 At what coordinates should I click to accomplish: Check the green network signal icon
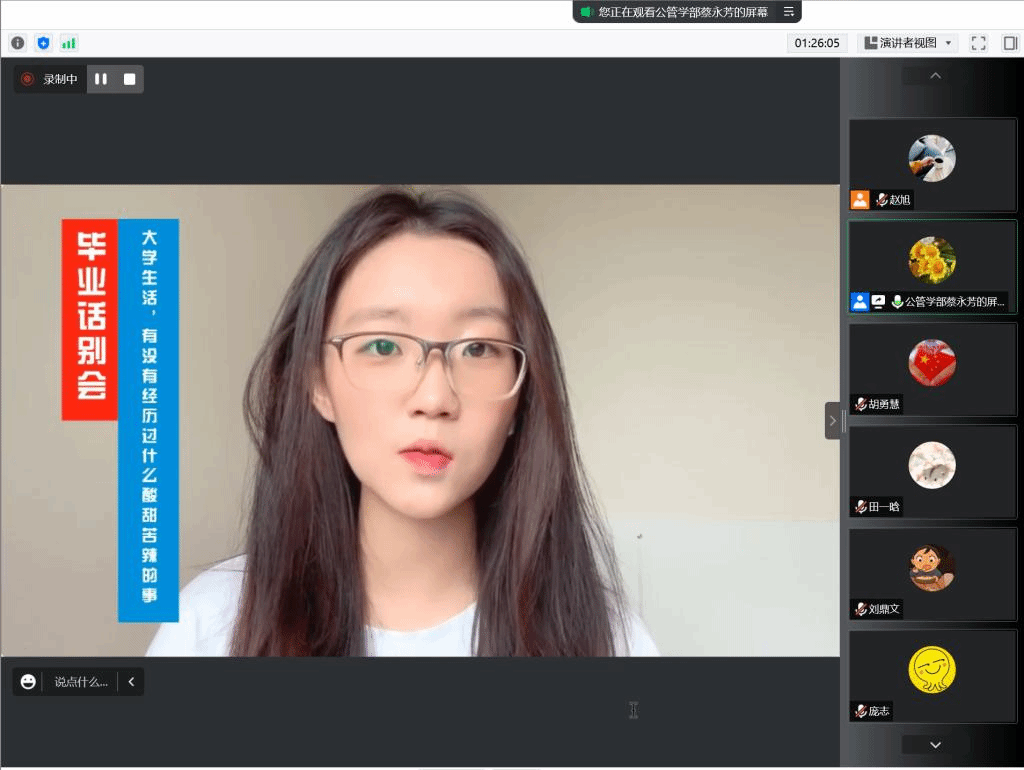[69, 43]
